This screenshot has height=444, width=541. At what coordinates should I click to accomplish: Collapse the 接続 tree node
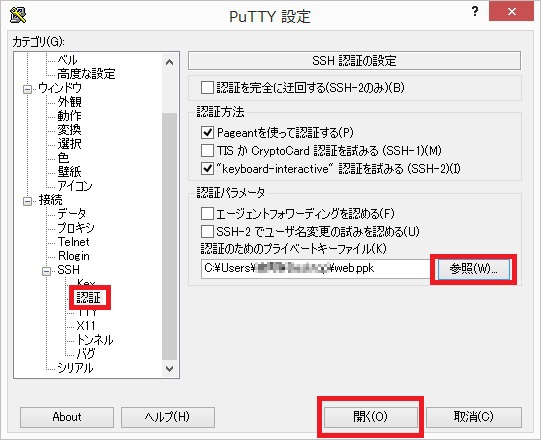pos(27,201)
